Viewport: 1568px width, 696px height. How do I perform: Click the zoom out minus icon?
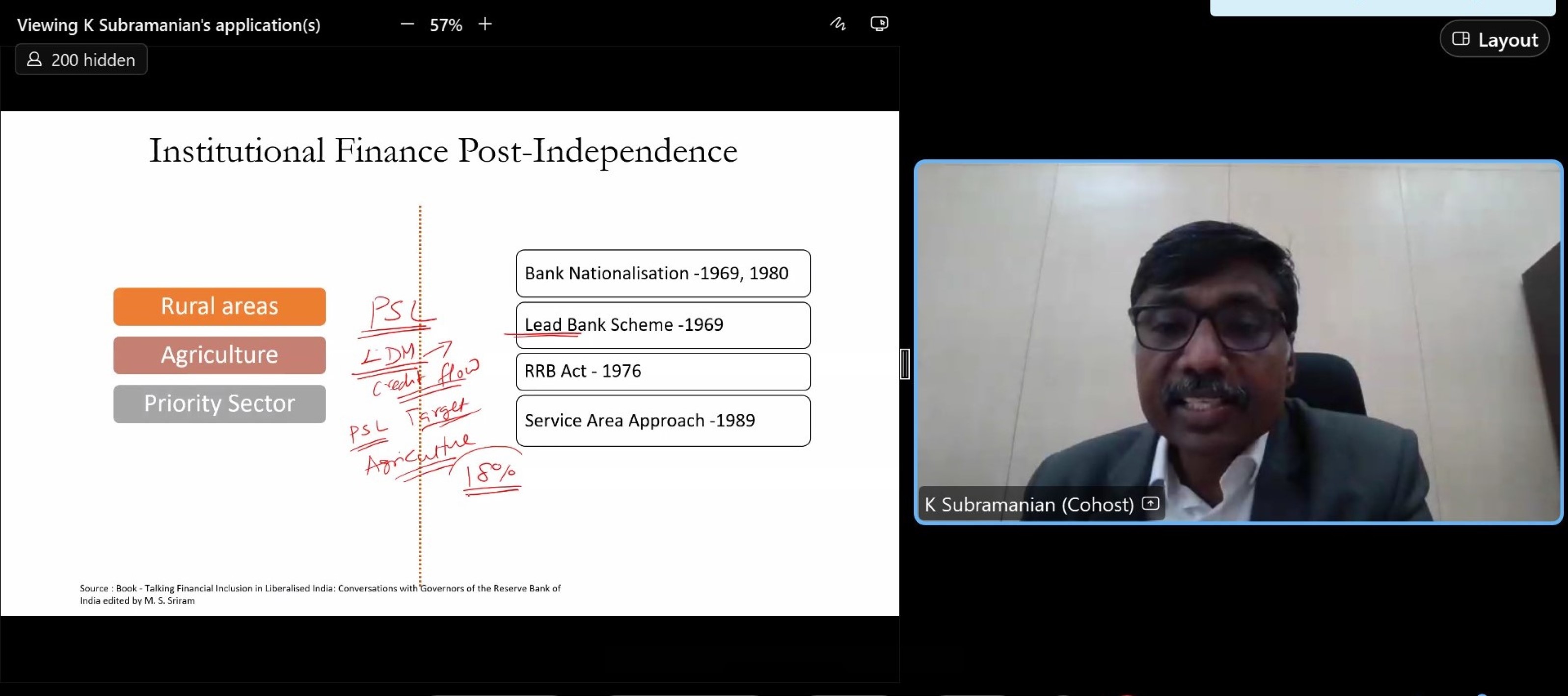click(x=407, y=25)
